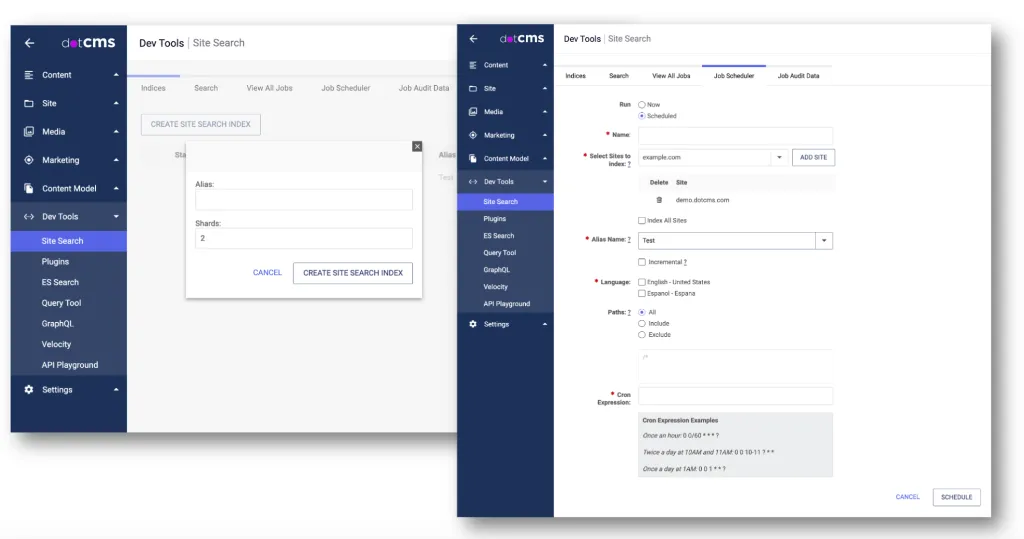This screenshot has height=539, width=1024.
Task: Select the Now run option
Action: (x=642, y=104)
